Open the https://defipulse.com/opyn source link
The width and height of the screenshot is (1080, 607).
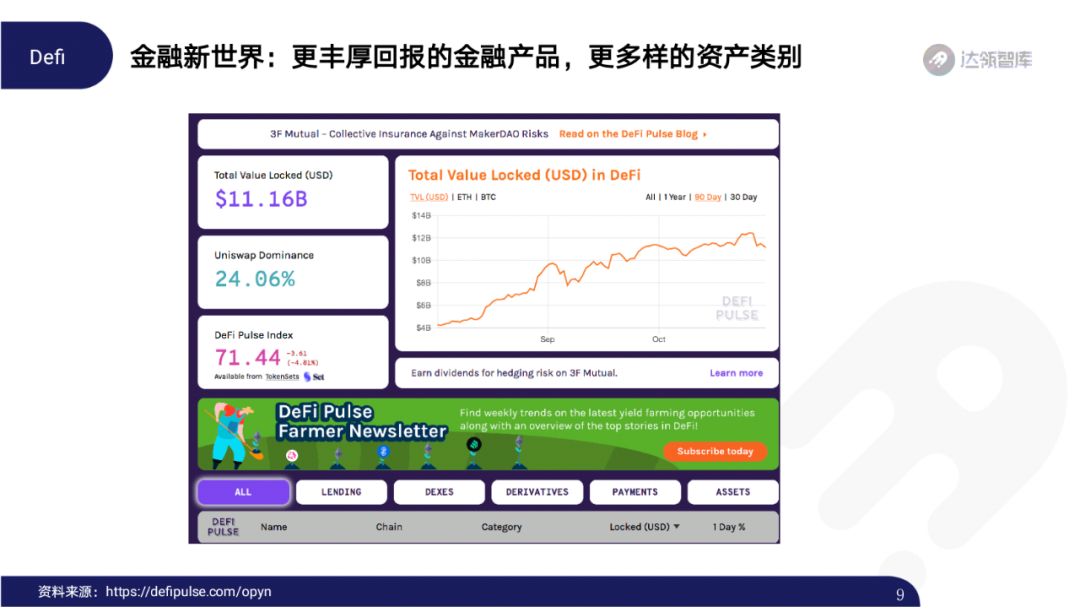[188, 591]
